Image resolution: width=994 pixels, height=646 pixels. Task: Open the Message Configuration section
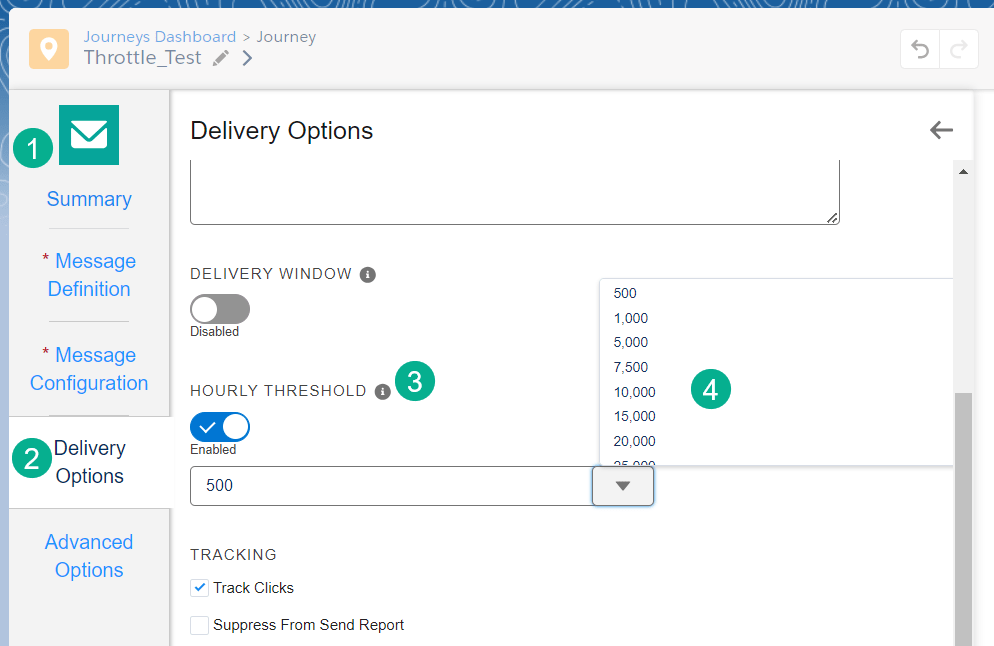[89, 369]
